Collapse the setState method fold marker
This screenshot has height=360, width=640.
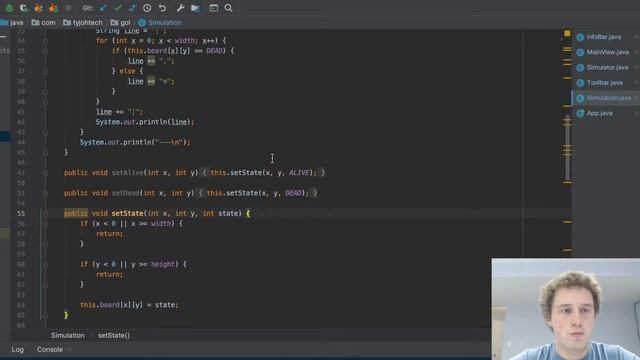[45, 213]
